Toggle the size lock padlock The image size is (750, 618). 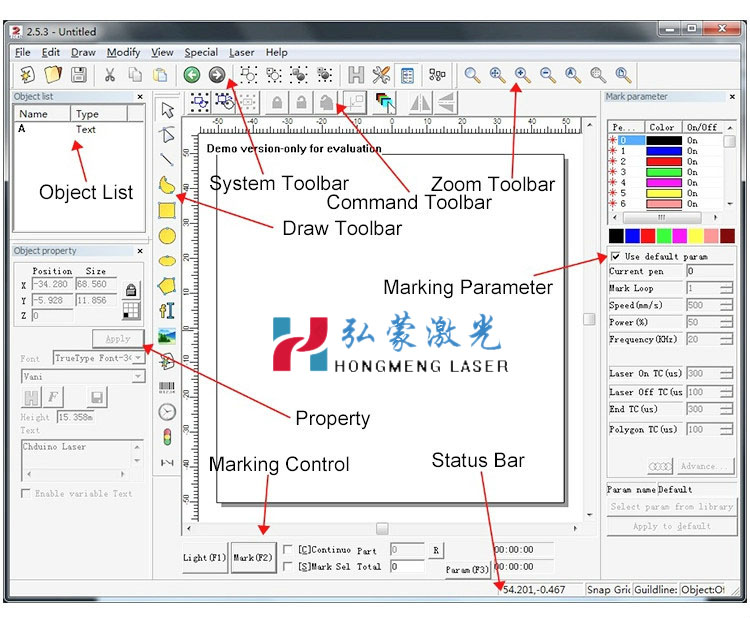pyautogui.click(x=131, y=290)
